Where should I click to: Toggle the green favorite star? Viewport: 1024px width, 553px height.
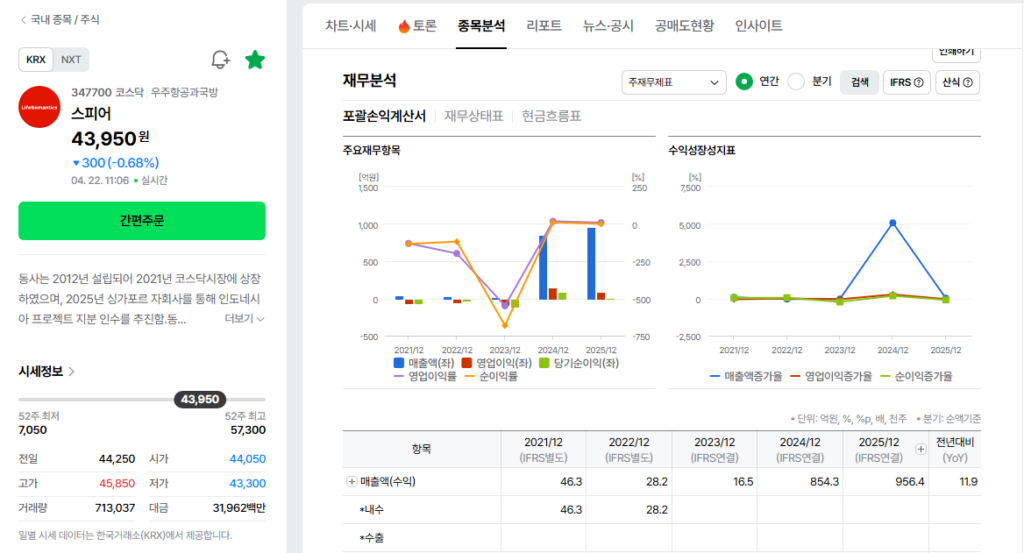(x=255, y=60)
